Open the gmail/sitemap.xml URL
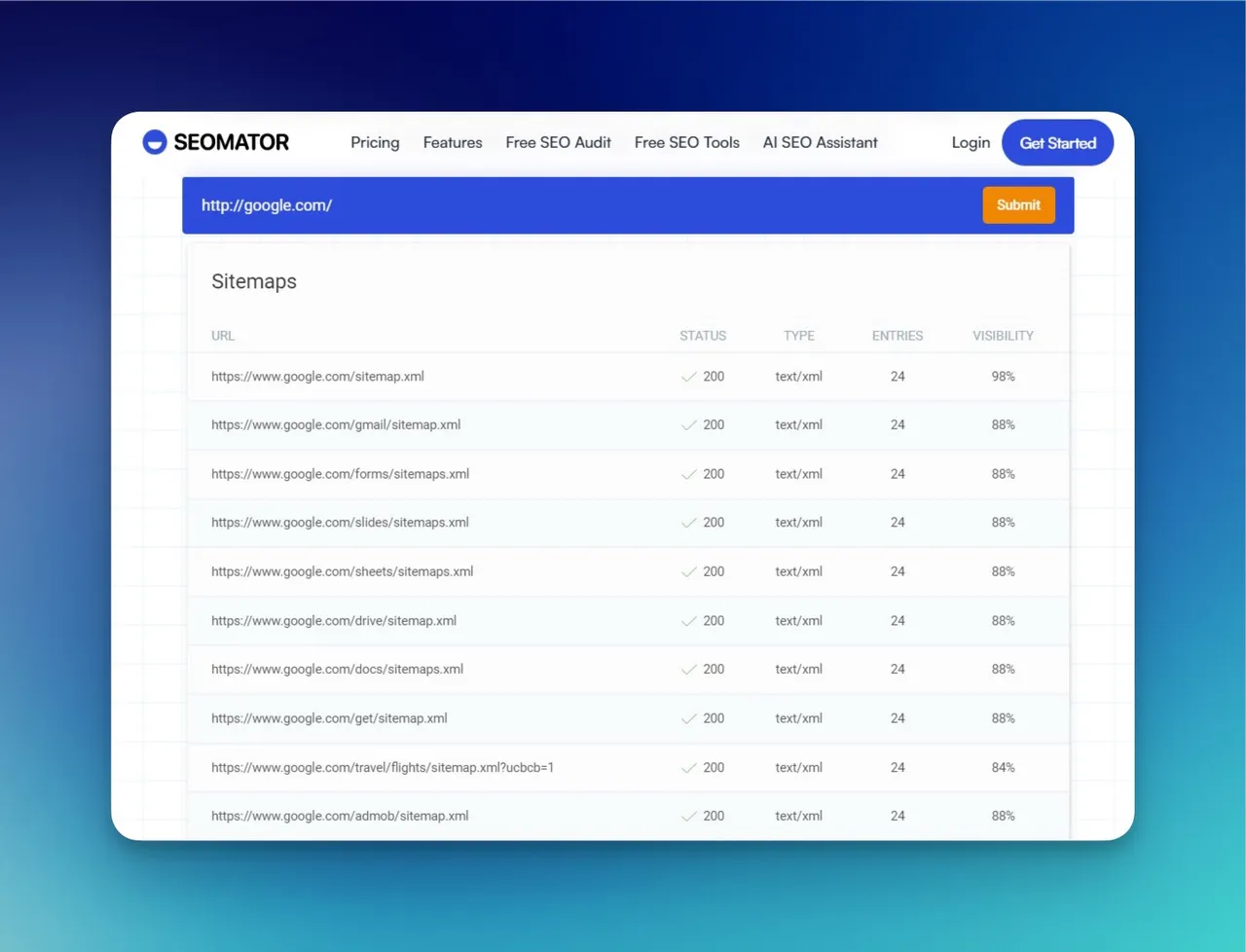The width and height of the screenshot is (1246, 952). (x=336, y=424)
